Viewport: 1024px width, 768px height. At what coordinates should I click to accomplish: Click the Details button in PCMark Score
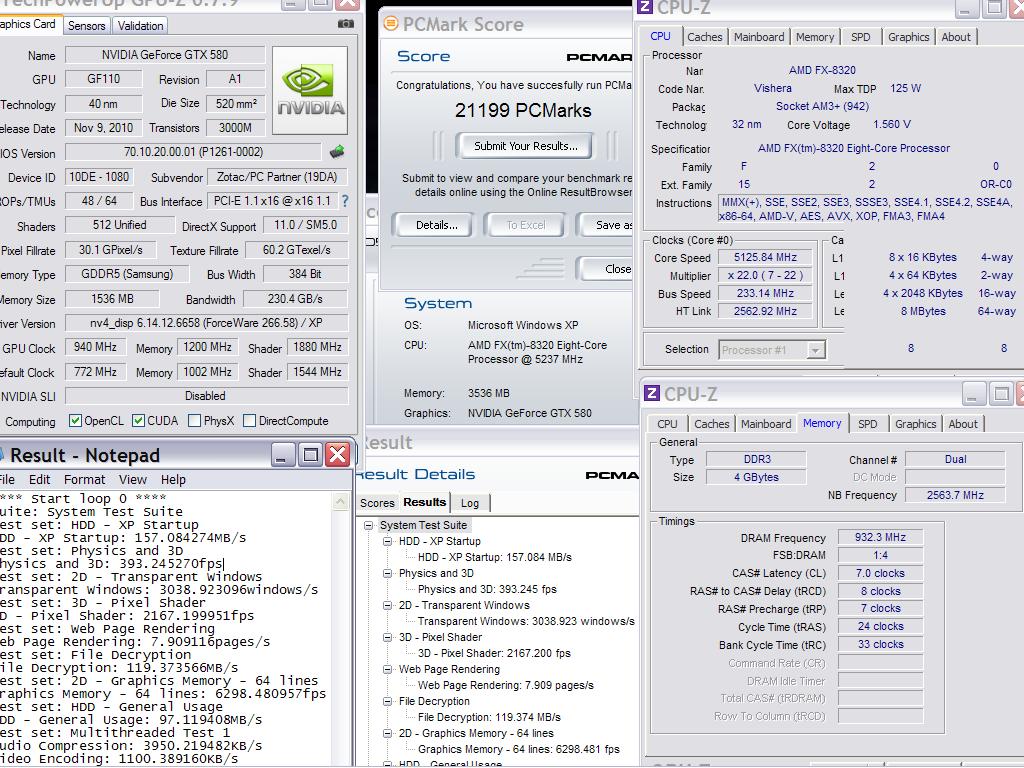click(x=436, y=225)
